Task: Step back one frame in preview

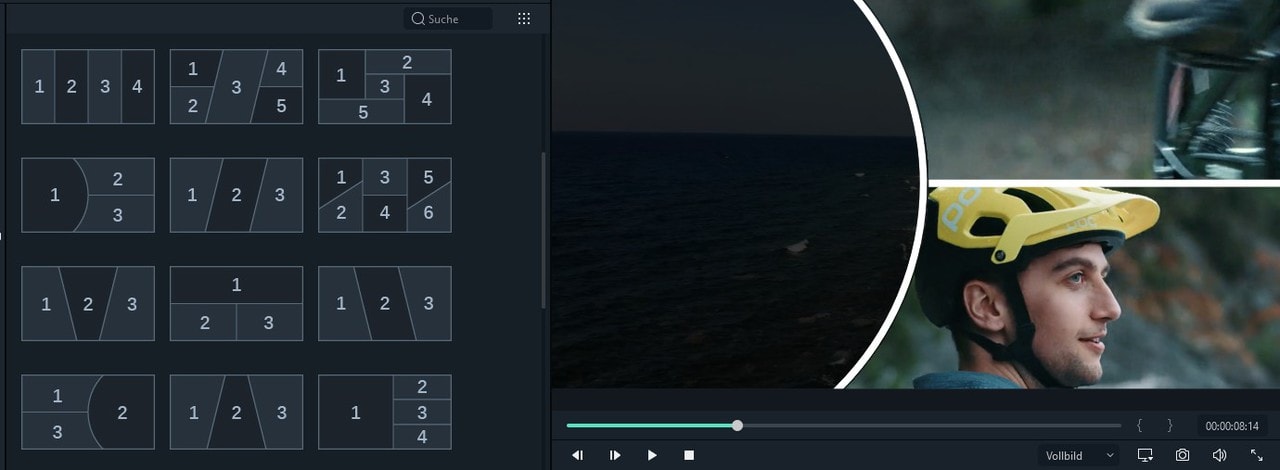Action: click(577, 455)
